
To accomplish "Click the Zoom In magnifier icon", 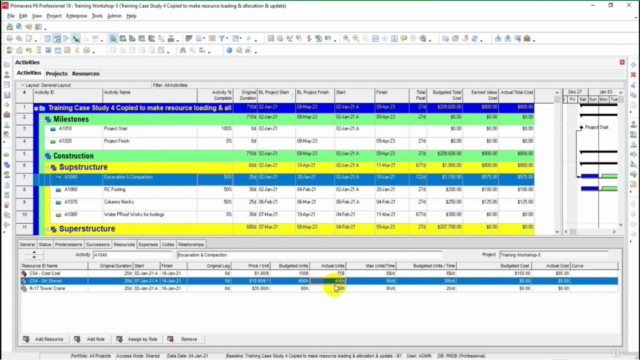I will (346, 39).
